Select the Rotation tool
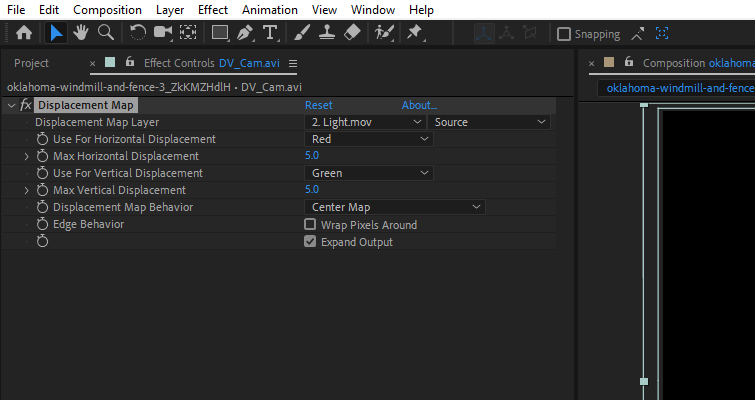The width and height of the screenshot is (755, 400). point(138,33)
